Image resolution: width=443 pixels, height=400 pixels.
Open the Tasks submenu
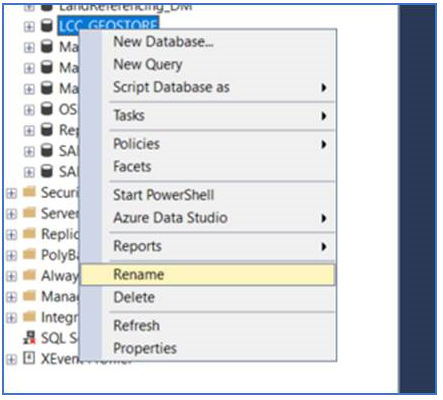click(208, 116)
